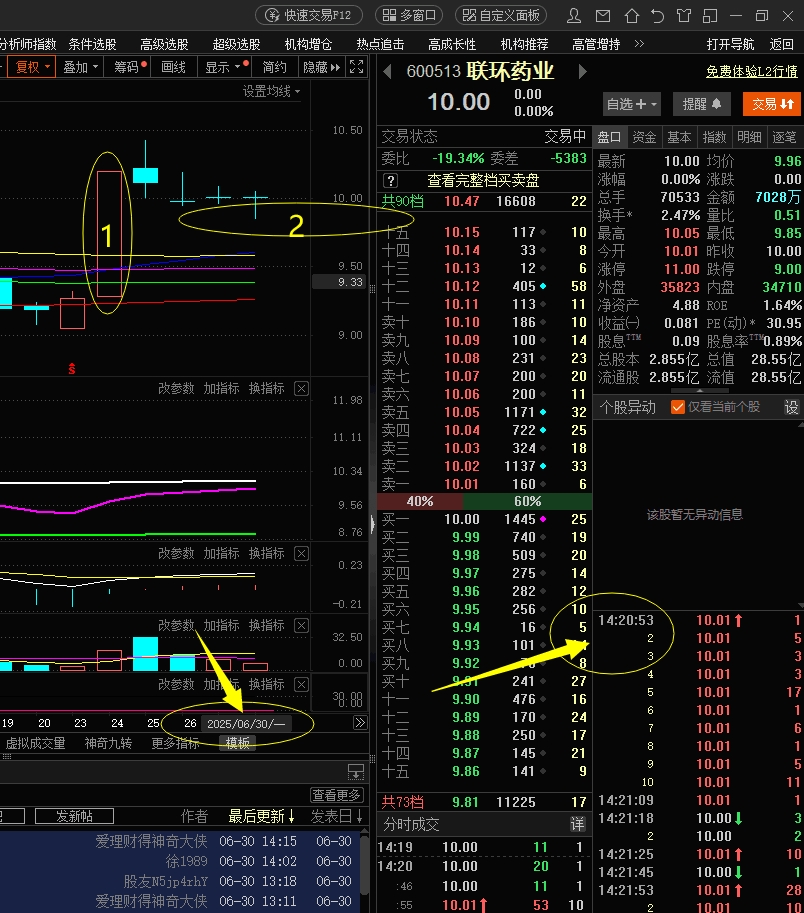Show next stock with right triangle

[x=582, y=72]
